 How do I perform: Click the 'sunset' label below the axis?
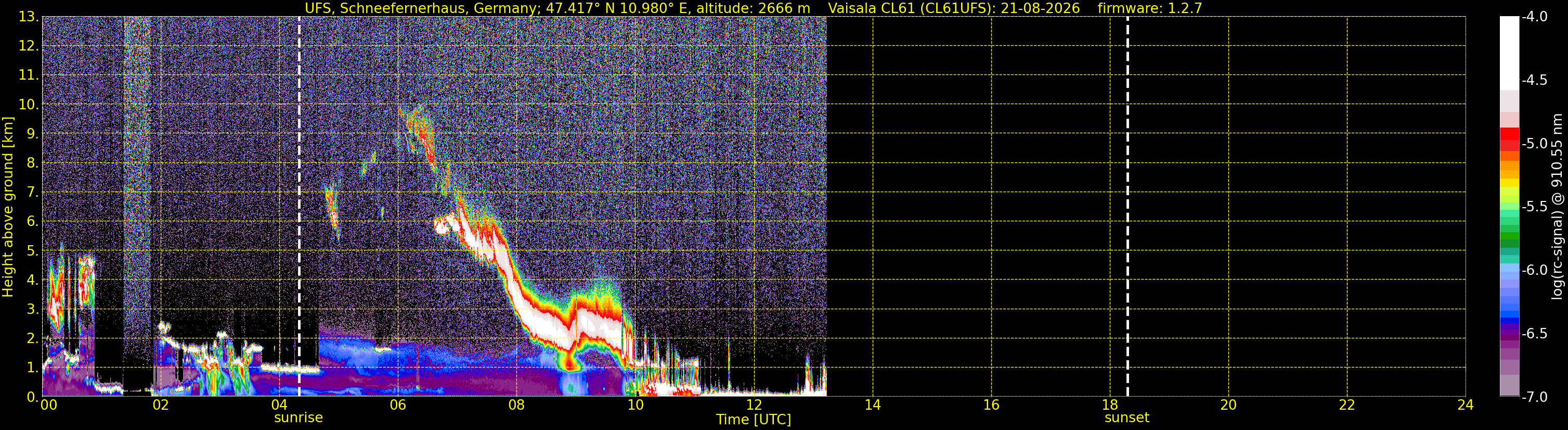click(x=1126, y=418)
